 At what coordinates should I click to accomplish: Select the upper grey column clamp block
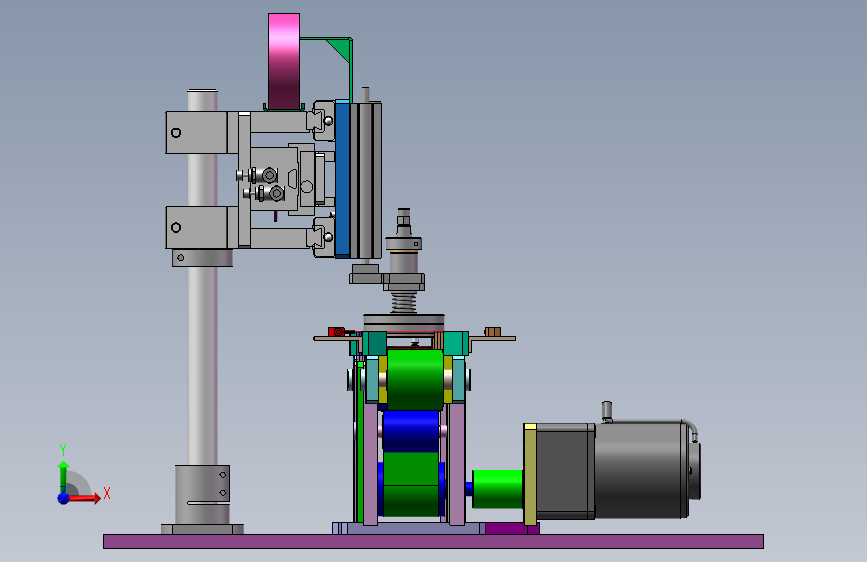[x=197, y=133]
